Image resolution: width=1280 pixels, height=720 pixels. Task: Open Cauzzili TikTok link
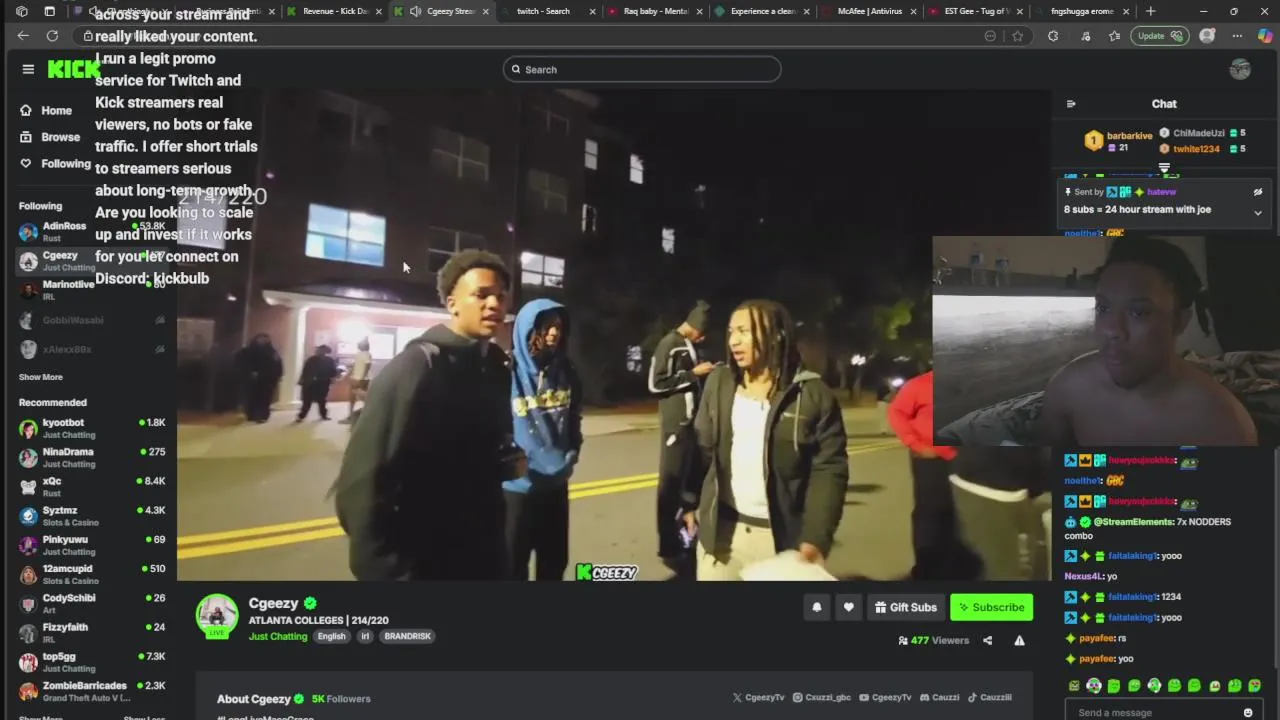point(989,698)
